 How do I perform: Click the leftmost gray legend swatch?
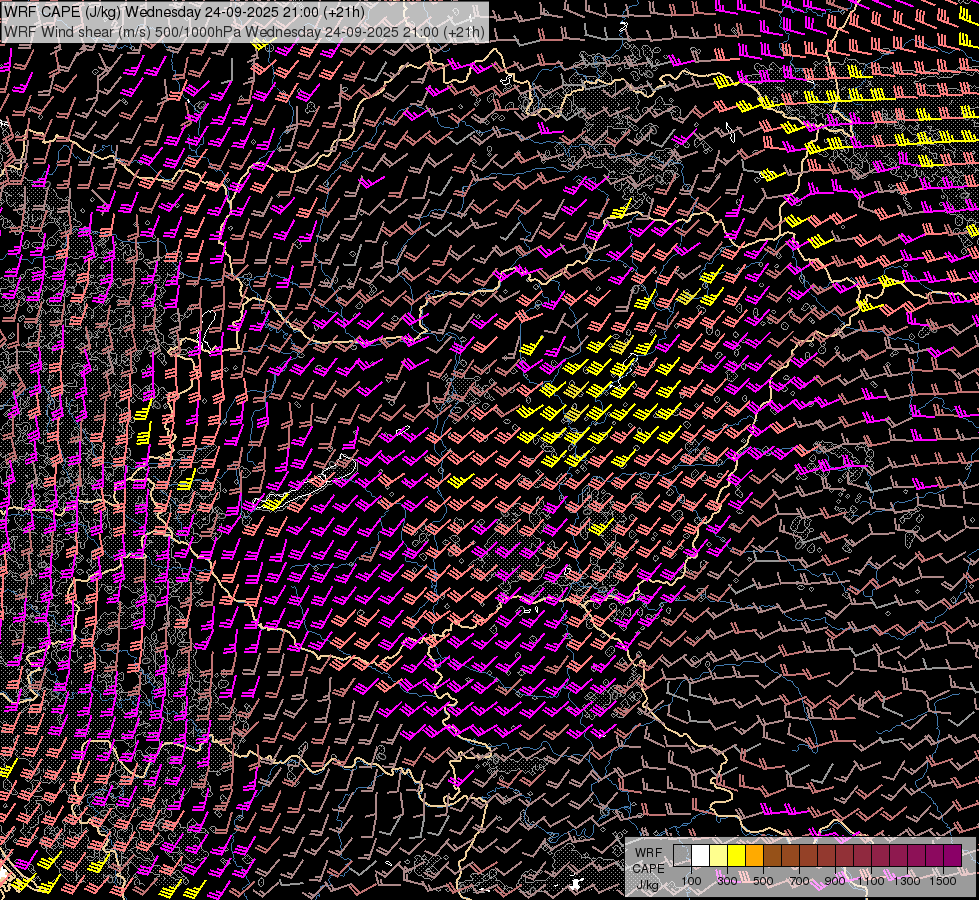coord(682,856)
